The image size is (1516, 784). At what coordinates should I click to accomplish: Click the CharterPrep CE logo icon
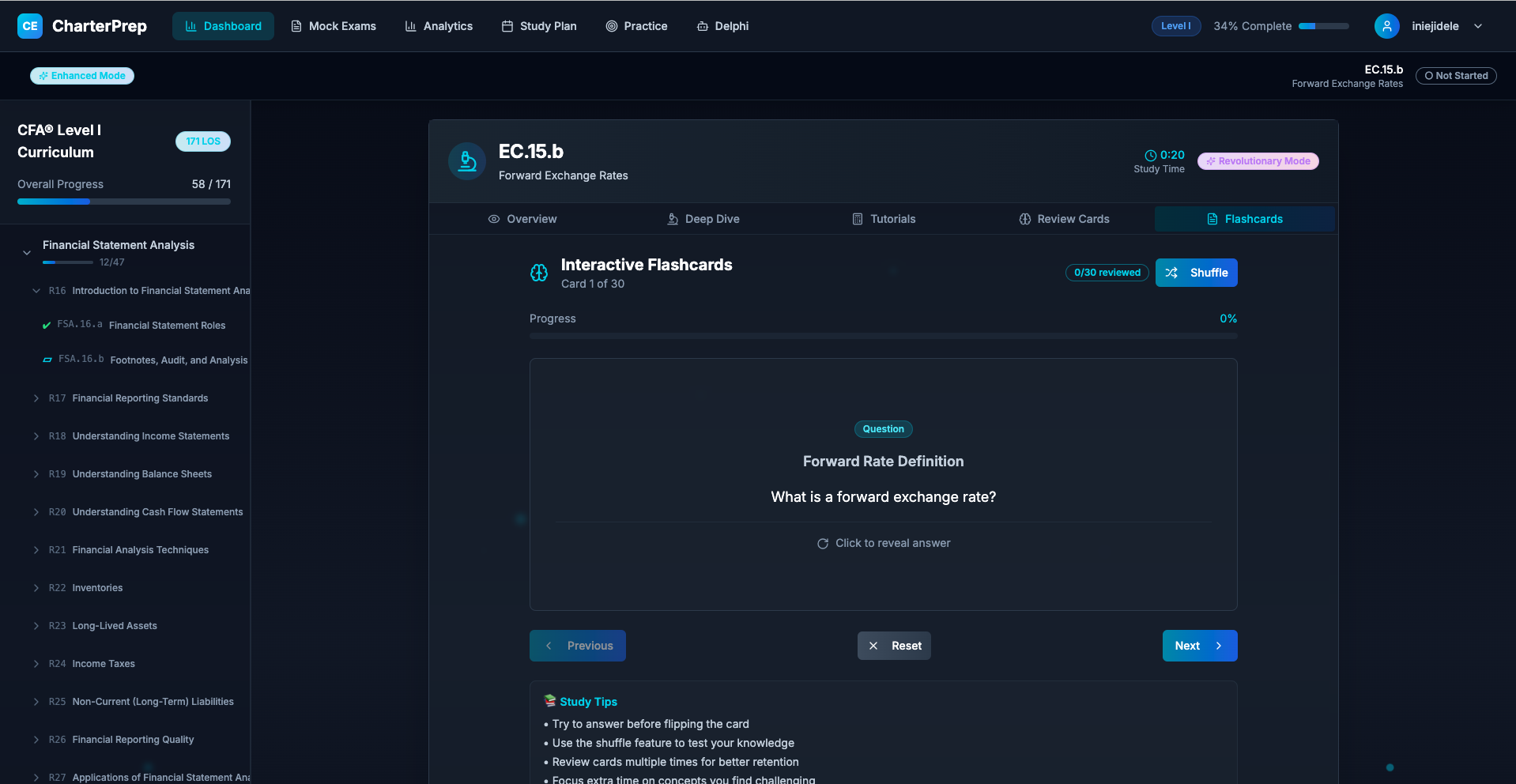click(x=30, y=26)
